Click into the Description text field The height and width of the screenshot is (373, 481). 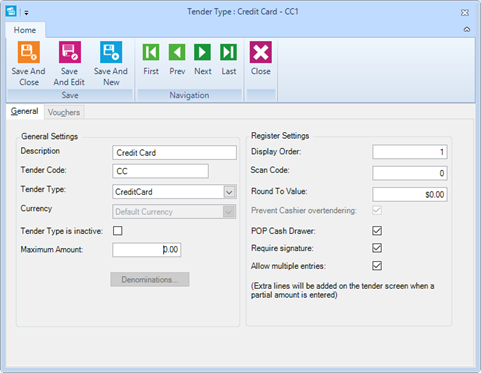pos(174,153)
